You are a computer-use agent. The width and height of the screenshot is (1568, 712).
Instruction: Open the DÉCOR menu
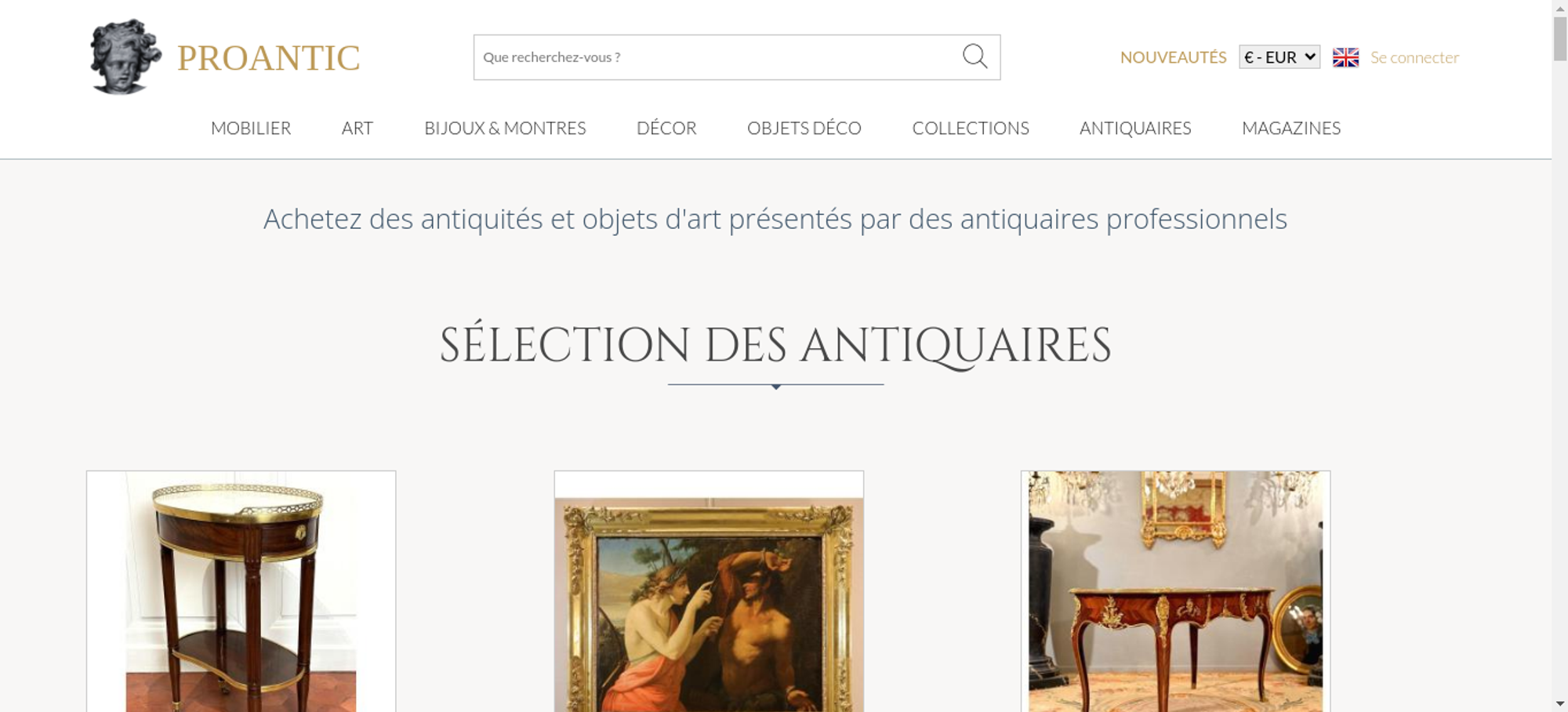666,128
